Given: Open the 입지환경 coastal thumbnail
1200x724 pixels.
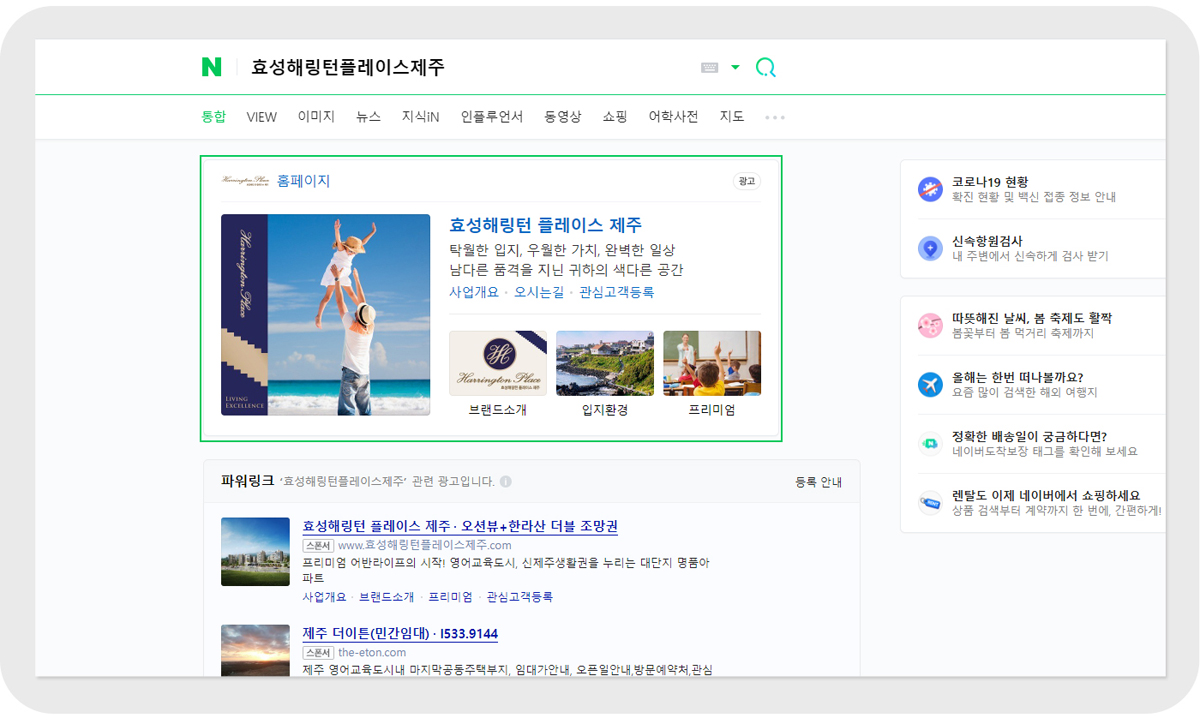Looking at the screenshot, I should 605,363.
